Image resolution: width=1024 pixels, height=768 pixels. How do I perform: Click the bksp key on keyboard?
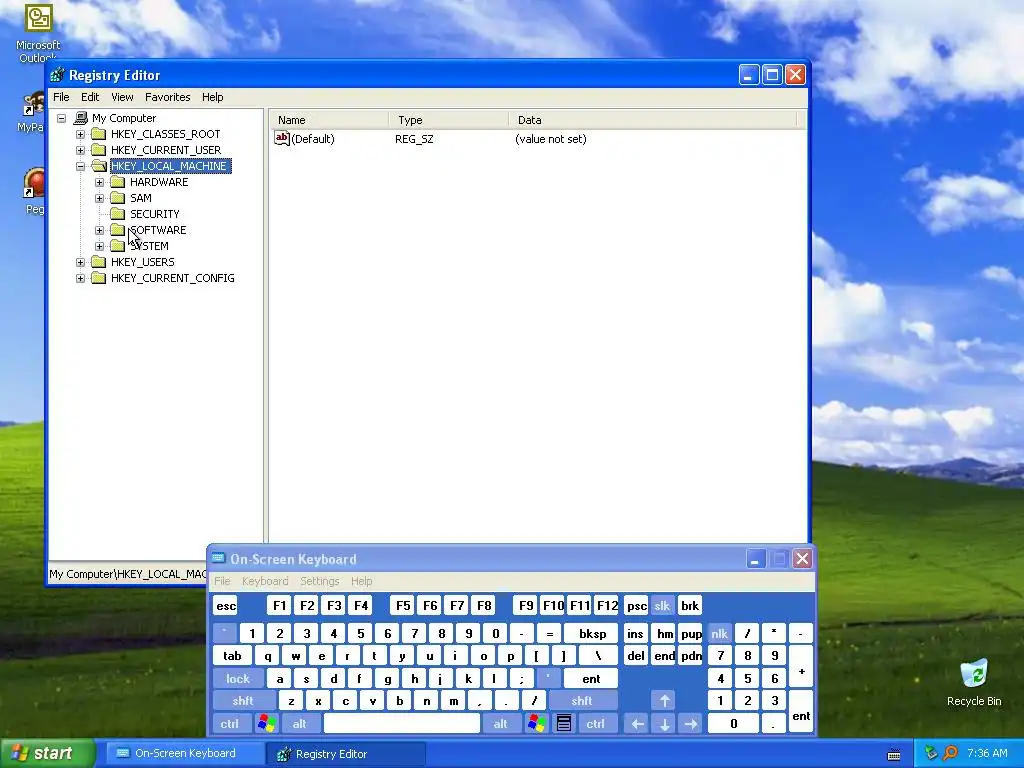592,633
